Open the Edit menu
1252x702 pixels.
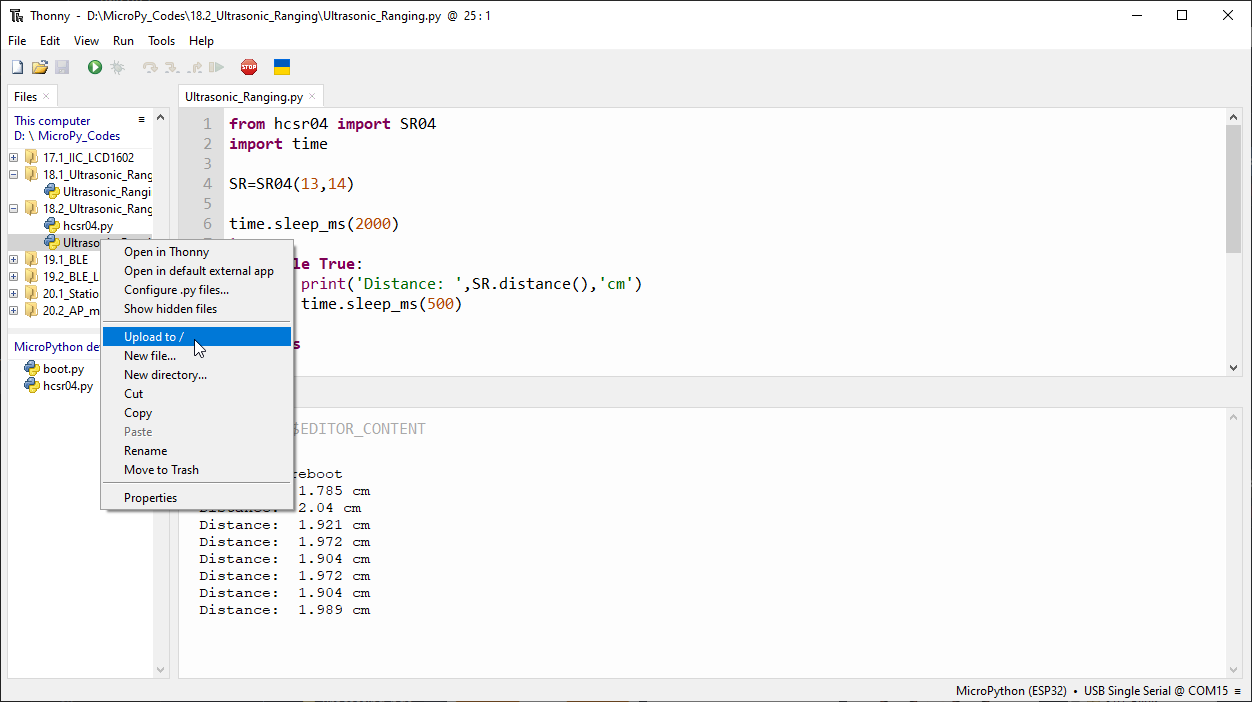(50, 41)
